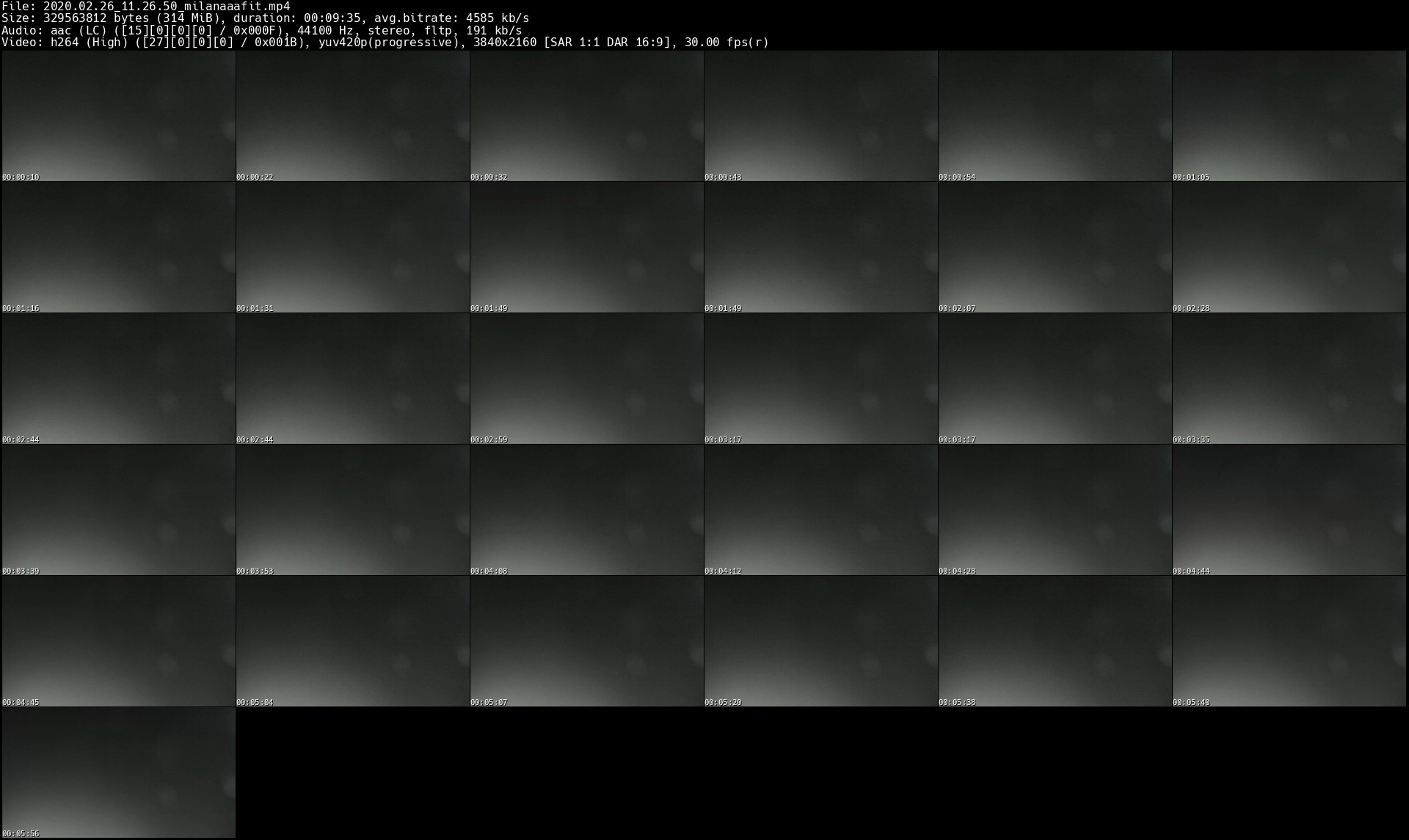Click the Audio info line with aac (LC)

coord(261,30)
